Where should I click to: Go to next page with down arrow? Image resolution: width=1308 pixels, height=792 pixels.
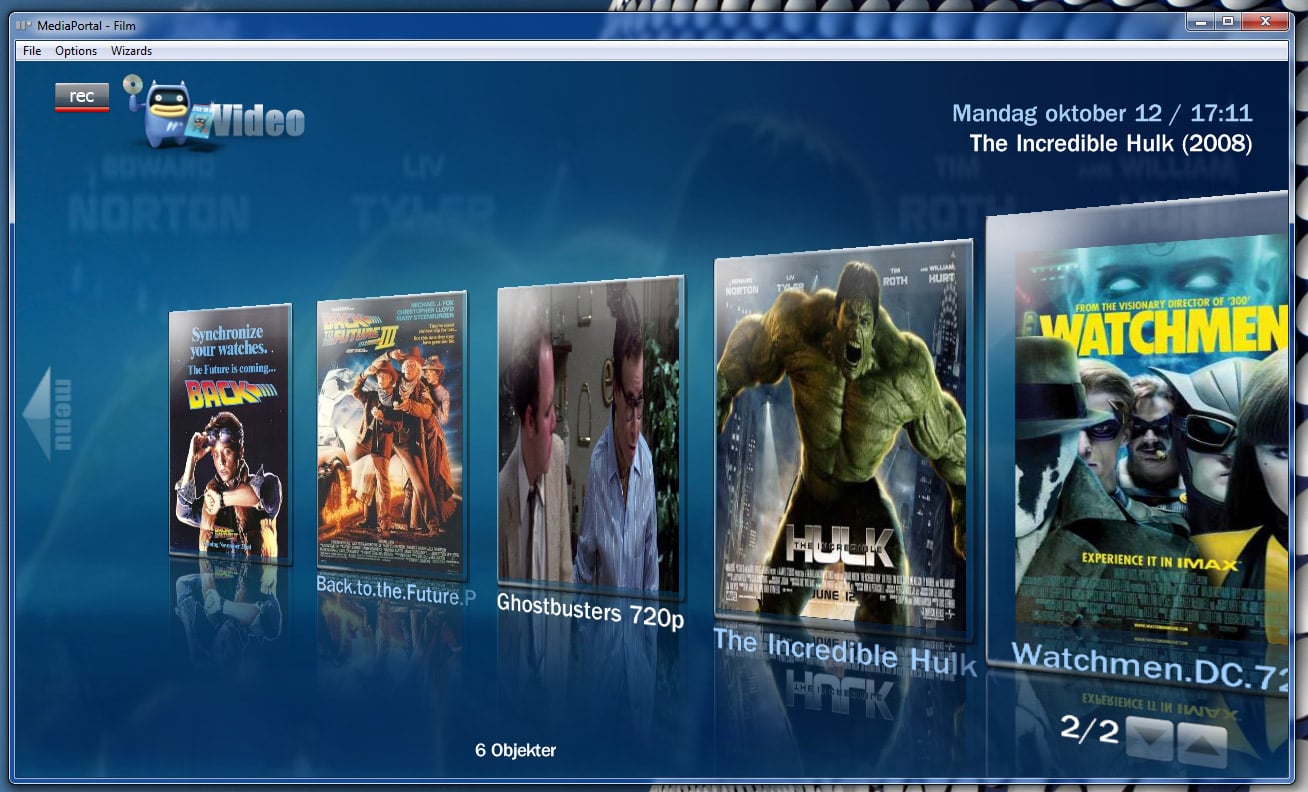[x=1149, y=737]
